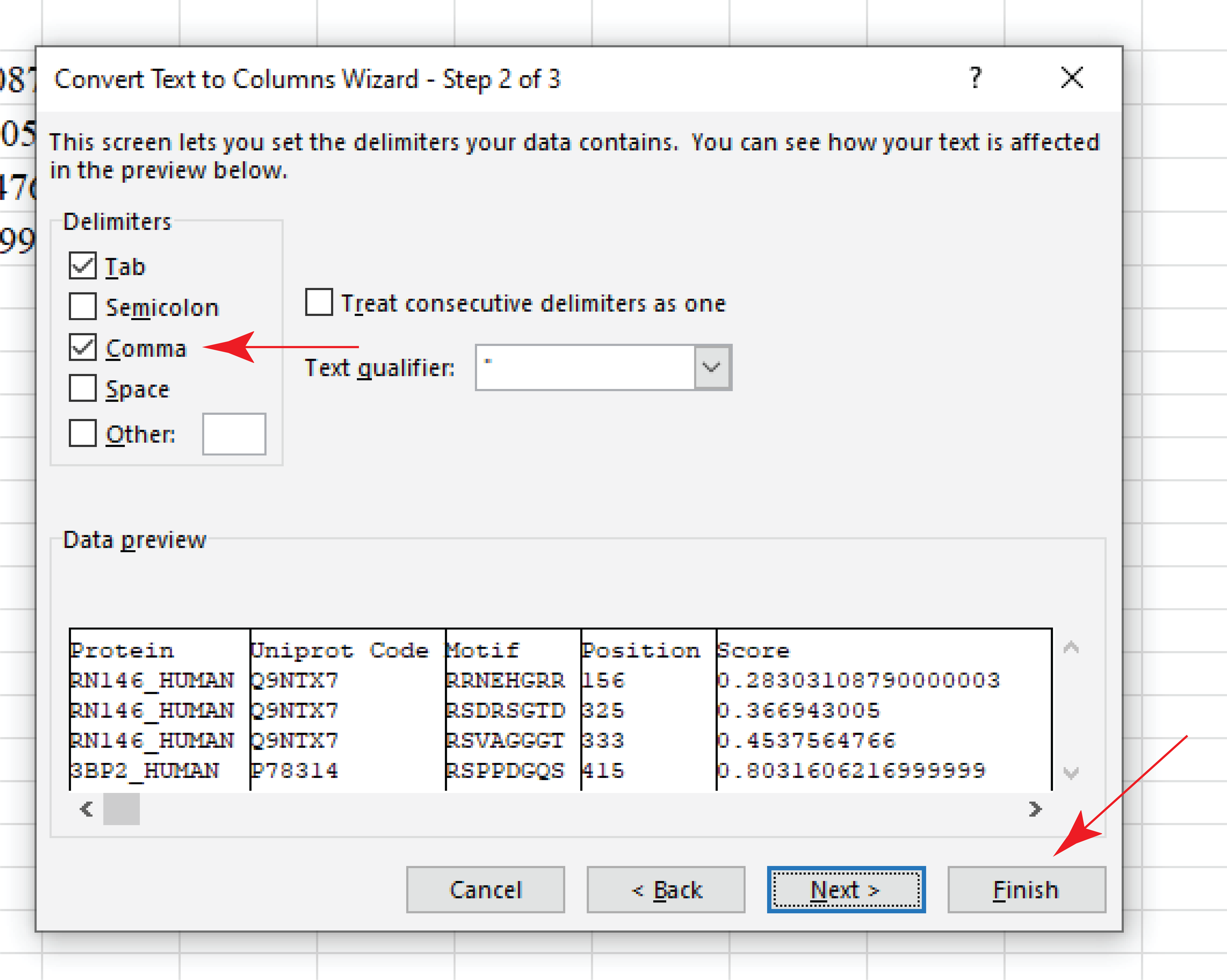Uncheck the Tab delimiter checkbox
1227x980 pixels.
(82, 266)
